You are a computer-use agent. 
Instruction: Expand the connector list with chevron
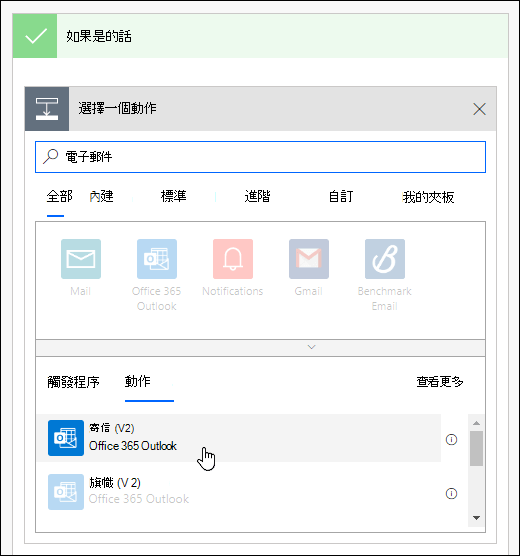311,347
